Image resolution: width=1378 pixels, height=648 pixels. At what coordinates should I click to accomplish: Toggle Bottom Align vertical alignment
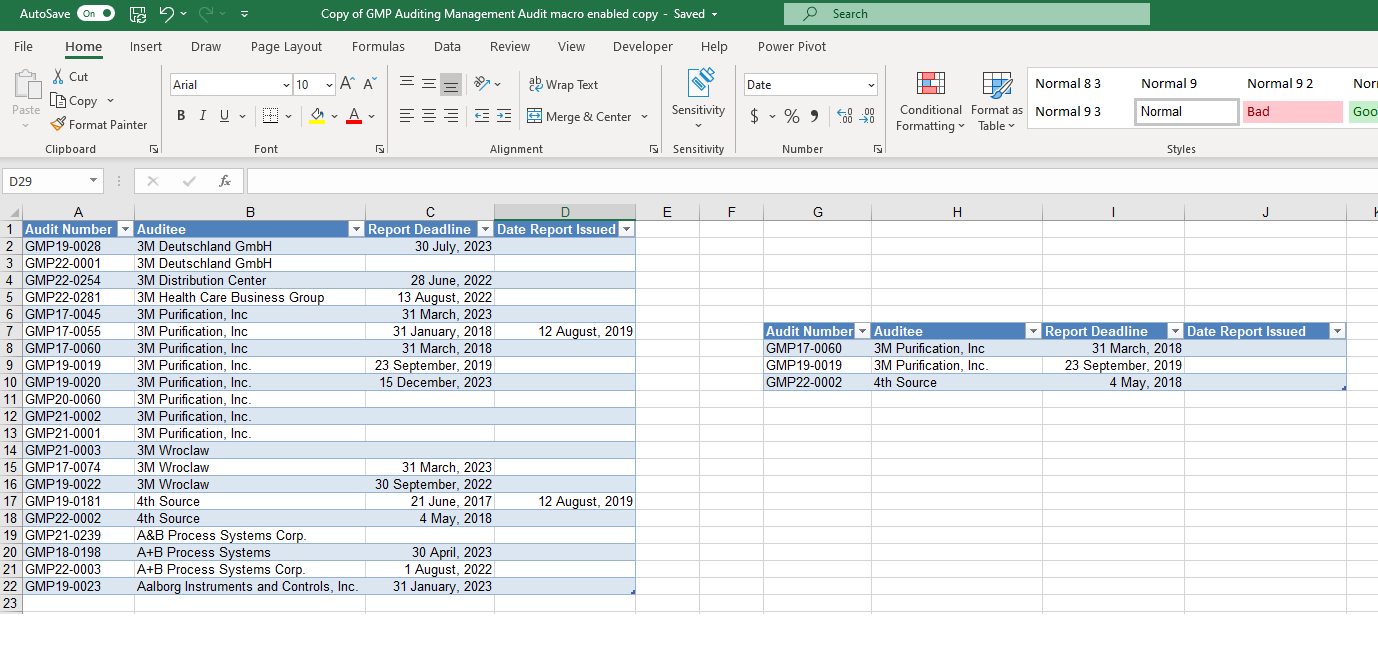click(x=451, y=84)
